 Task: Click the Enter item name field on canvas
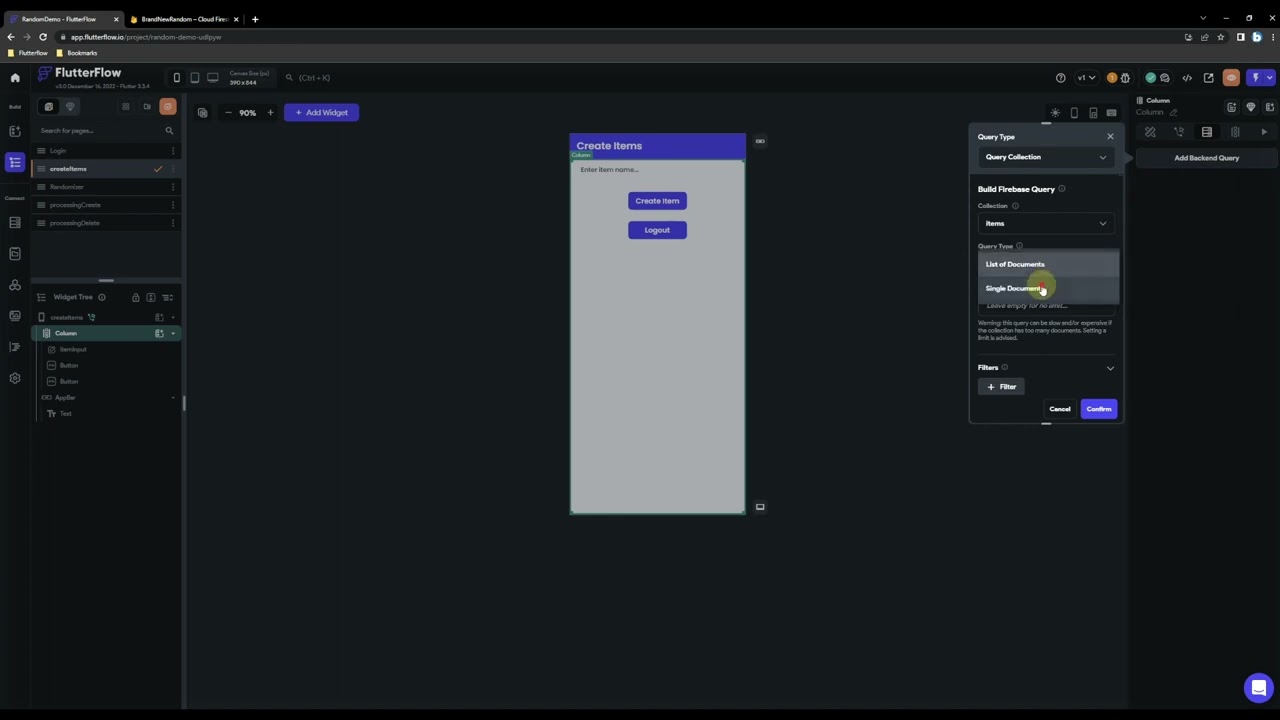pos(657,170)
